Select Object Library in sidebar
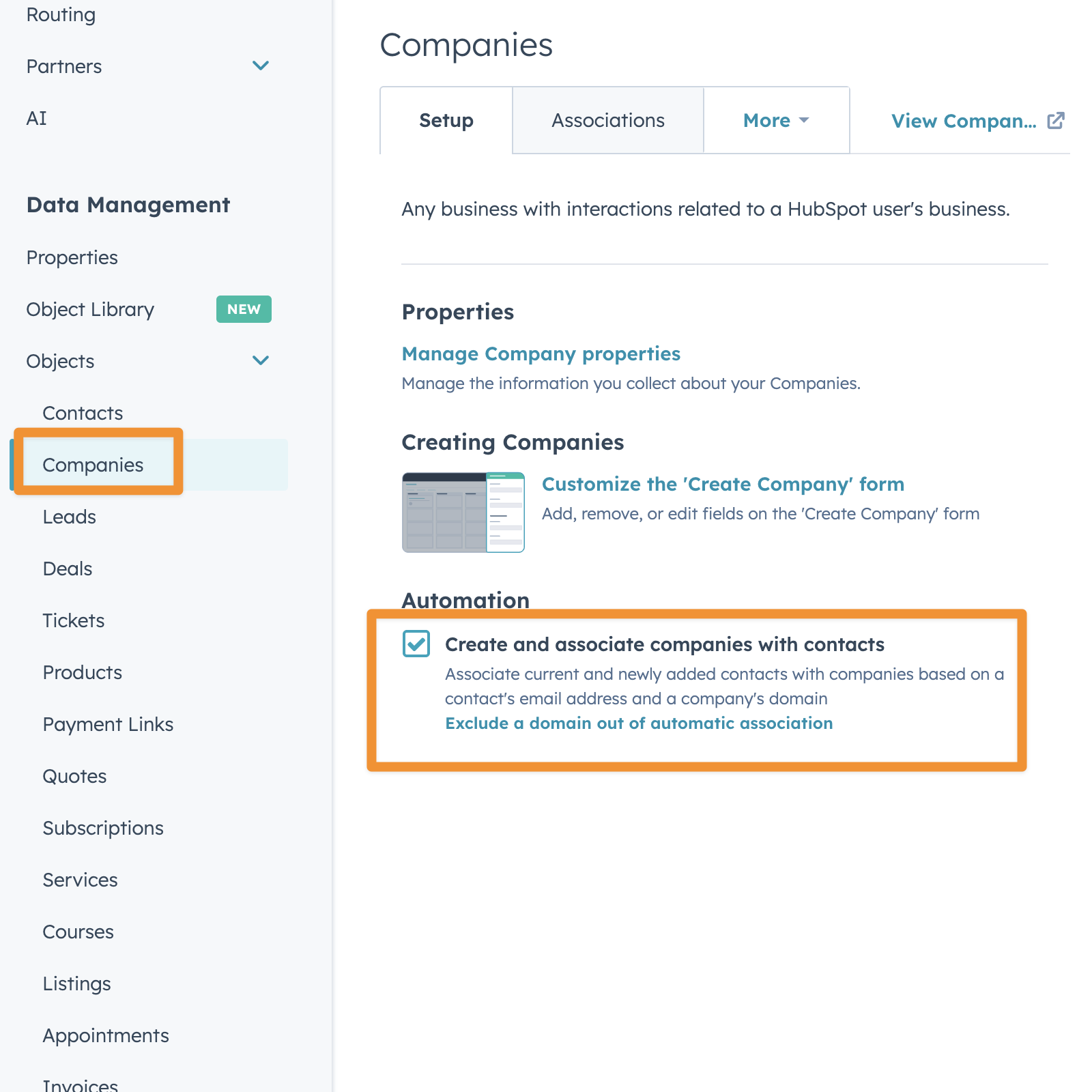The height and width of the screenshot is (1092, 1092). click(90, 309)
